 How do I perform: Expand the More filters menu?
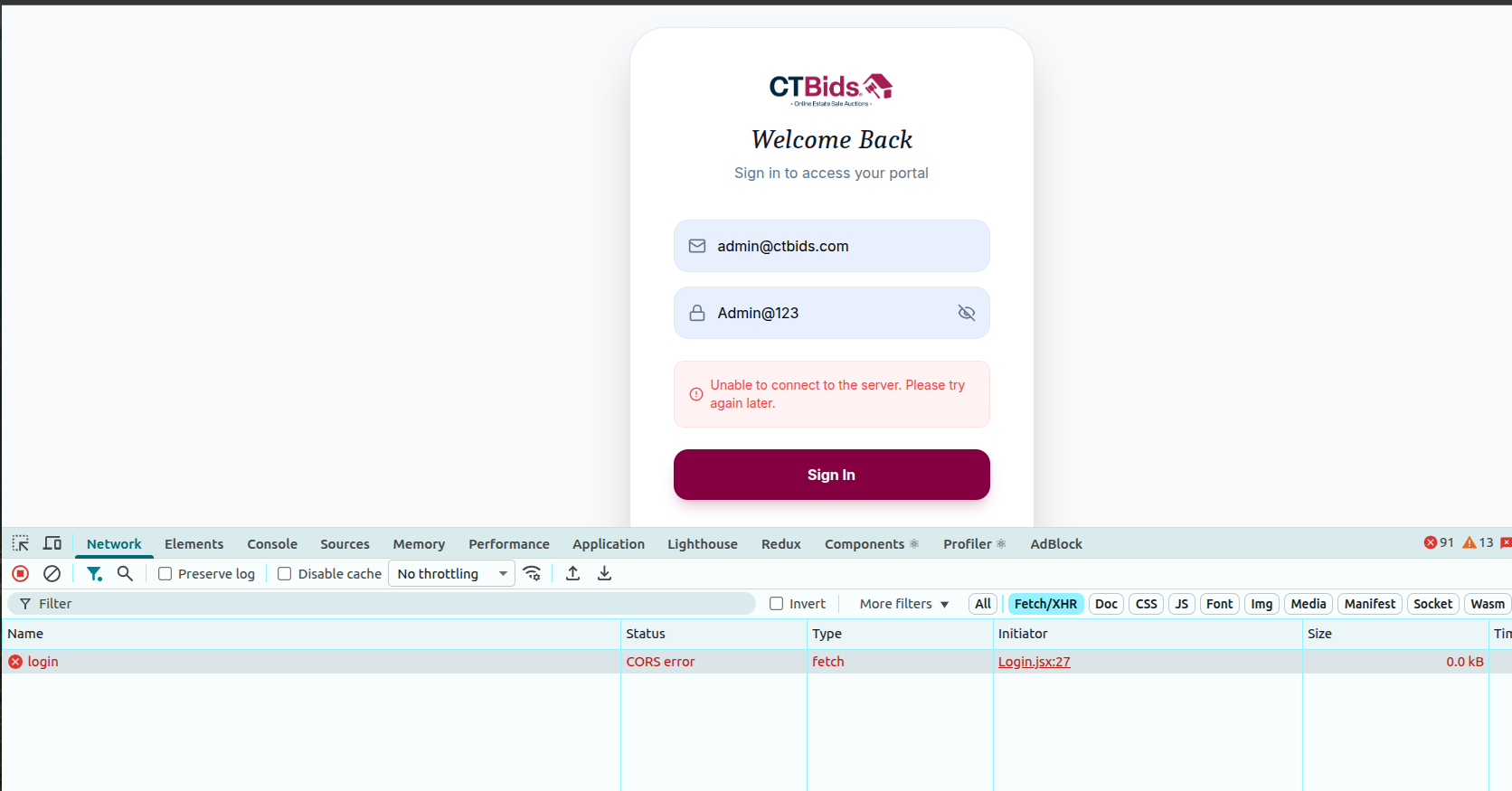904,604
